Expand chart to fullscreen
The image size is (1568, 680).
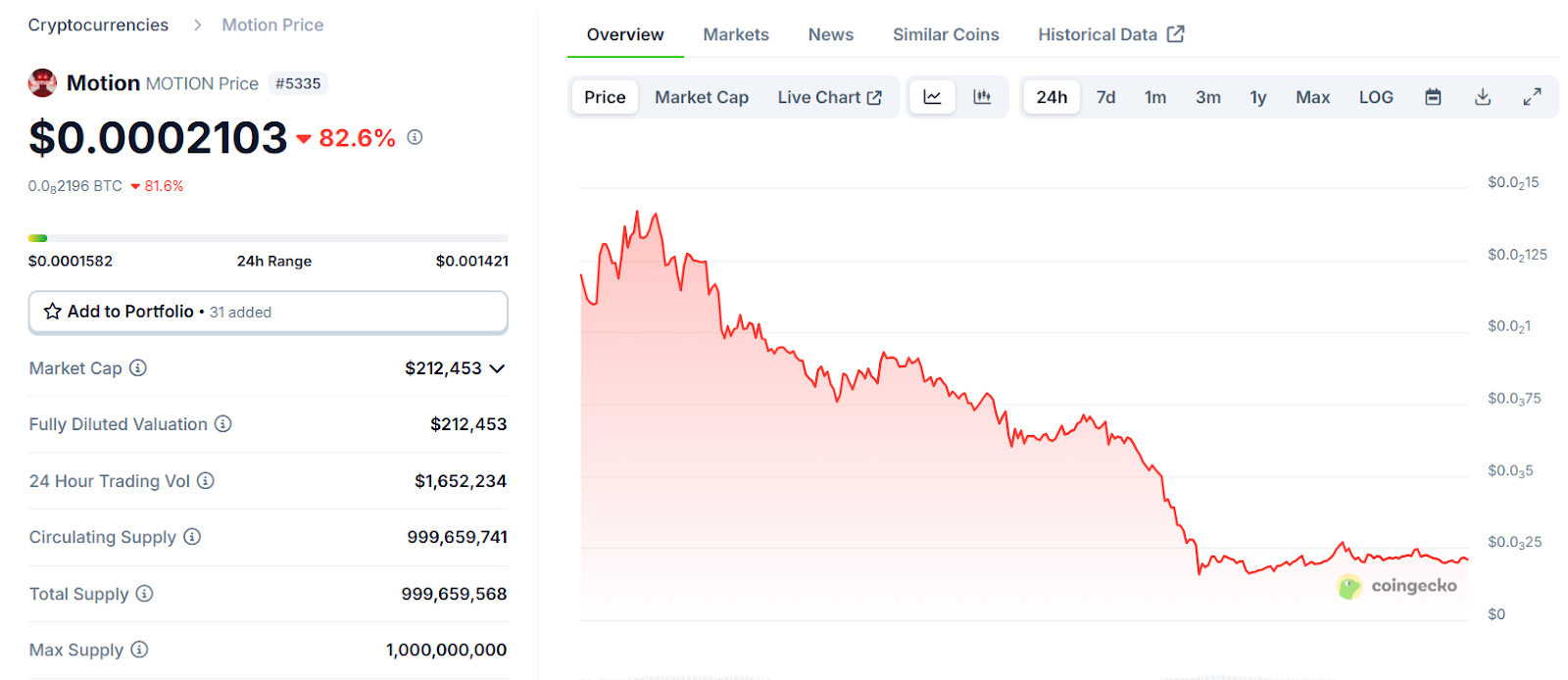(1533, 97)
